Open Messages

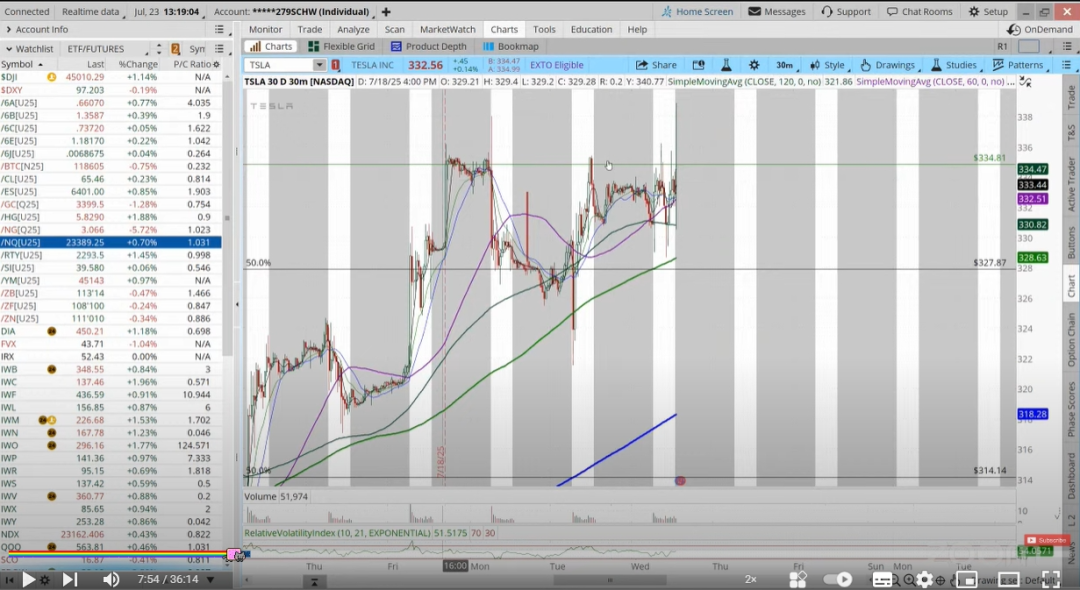point(776,12)
